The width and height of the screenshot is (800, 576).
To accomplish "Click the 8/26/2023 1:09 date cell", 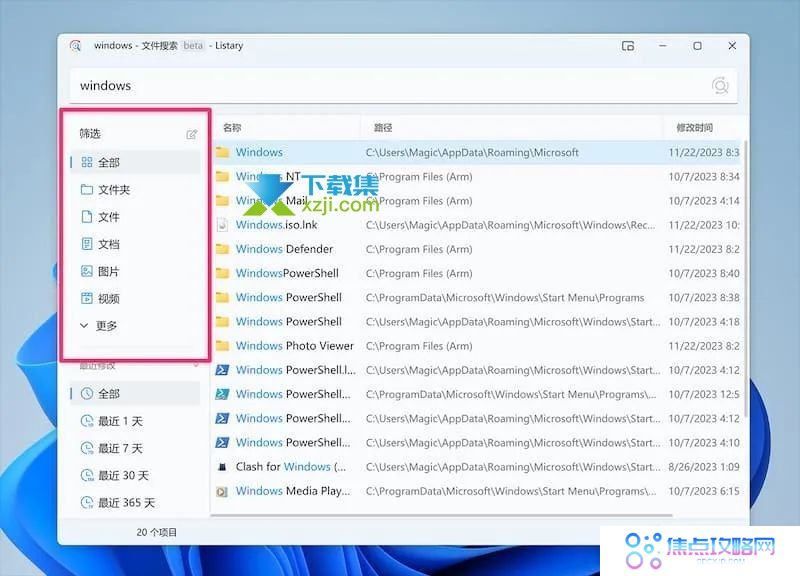I will point(704,467).
